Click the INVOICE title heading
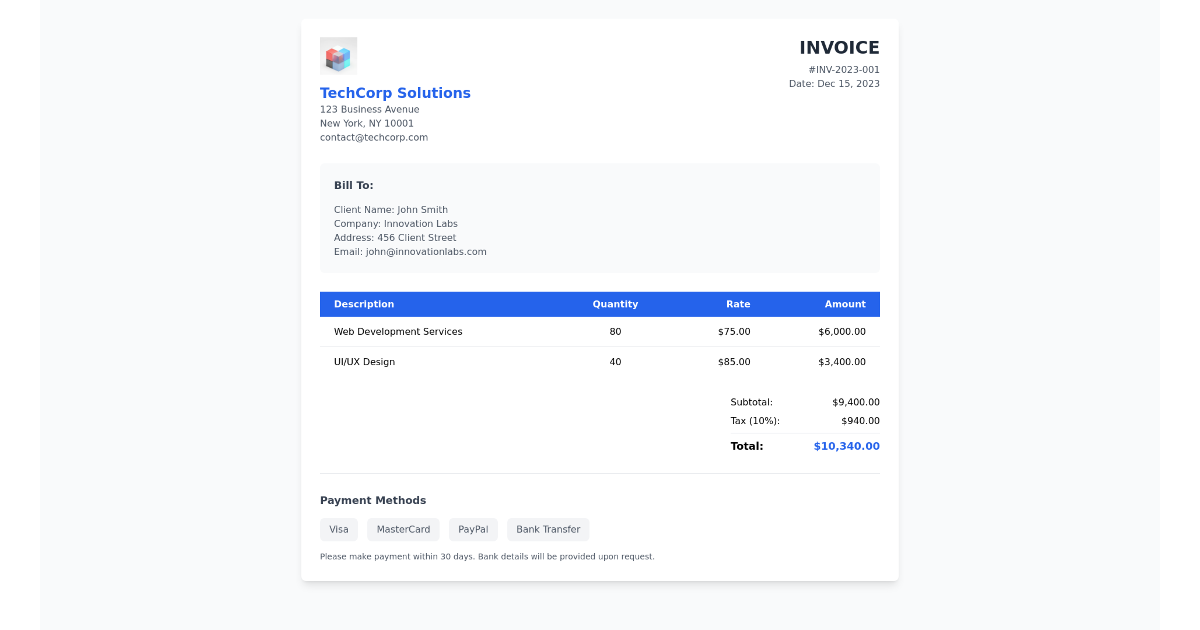Viewport: 1200px width, 630px height. 839,47
